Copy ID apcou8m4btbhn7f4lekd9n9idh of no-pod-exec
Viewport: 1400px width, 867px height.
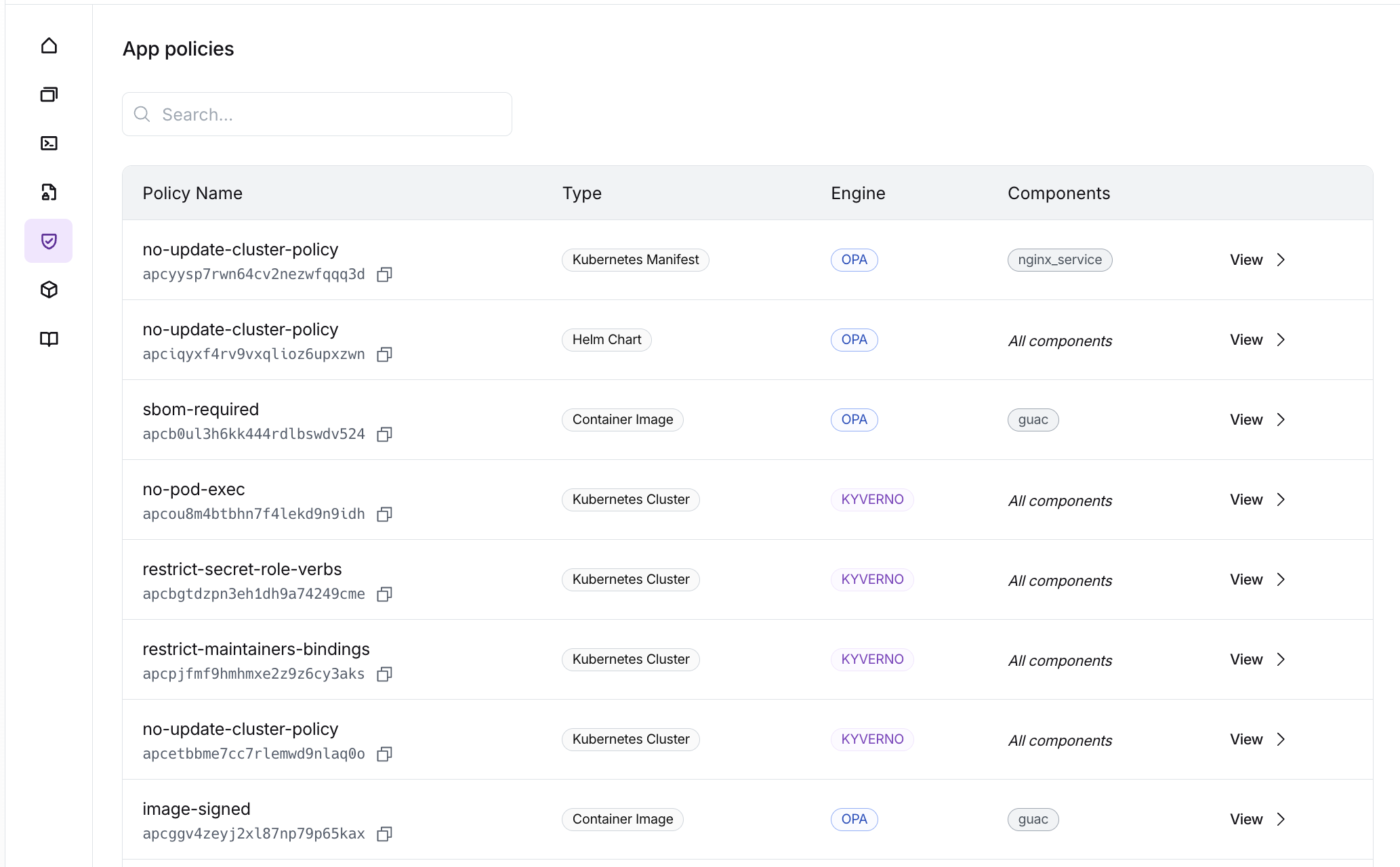(x=384, y=514)
